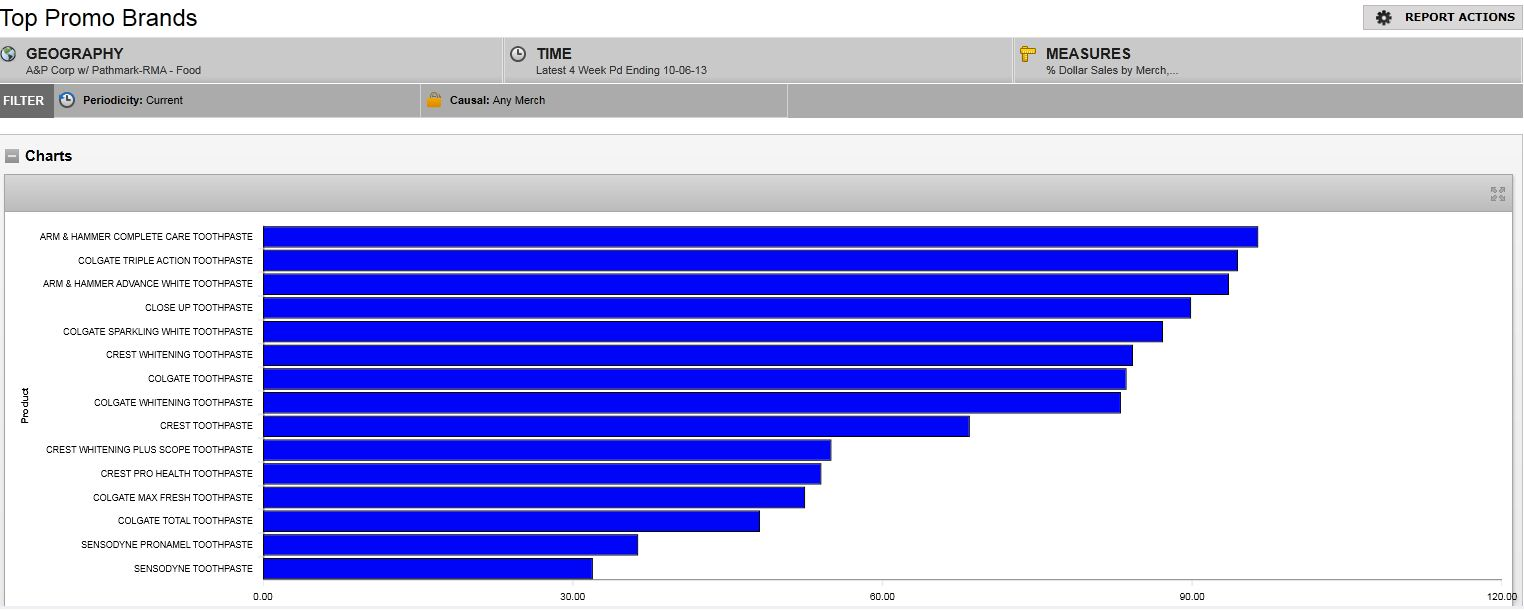This screenshot has width=1524, height=610.
Task: Select the Crest Toothpaste bar
Action: click(x=616, y=427)
